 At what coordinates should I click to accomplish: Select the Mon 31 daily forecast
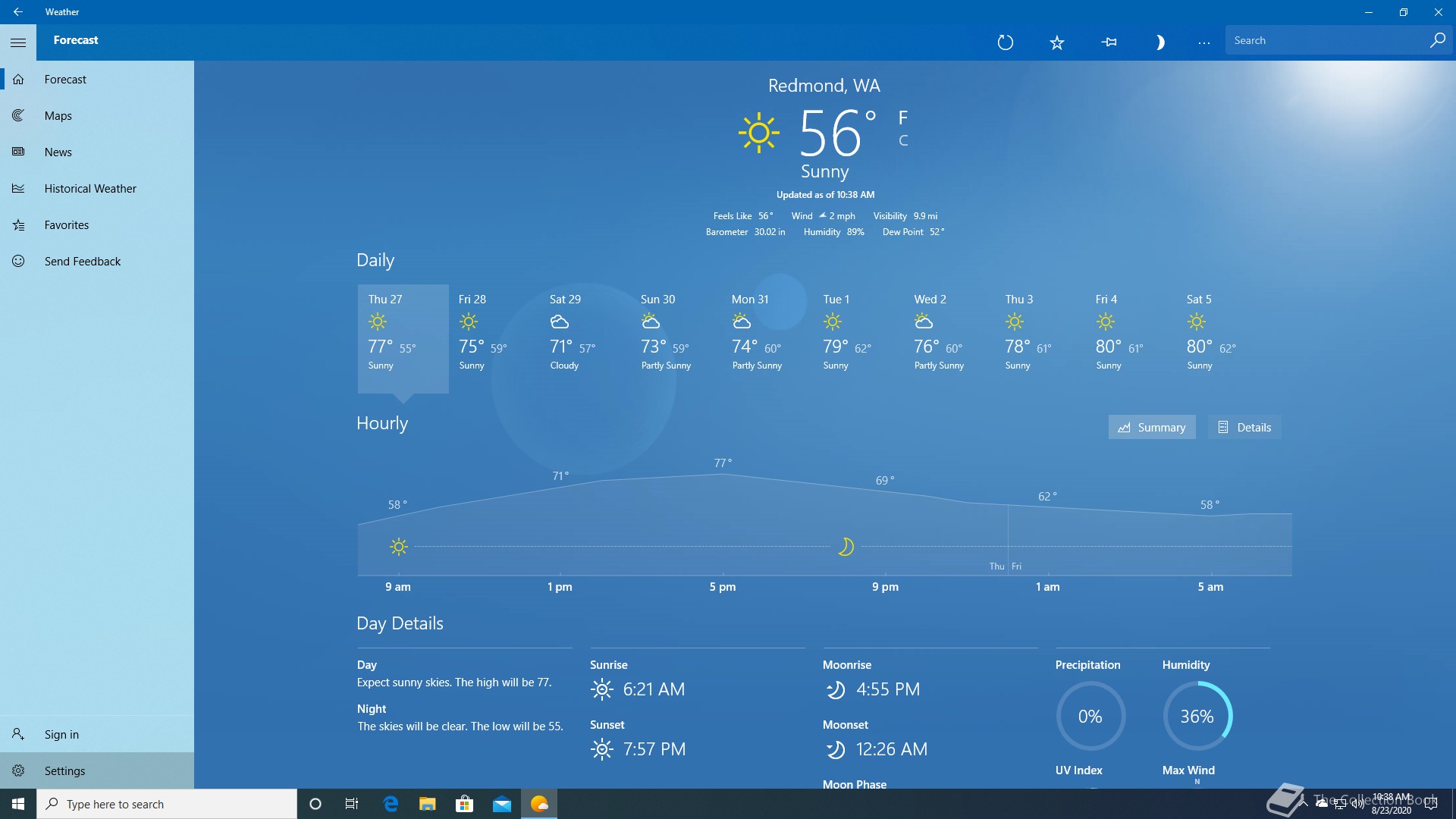(x=767, y=338)
